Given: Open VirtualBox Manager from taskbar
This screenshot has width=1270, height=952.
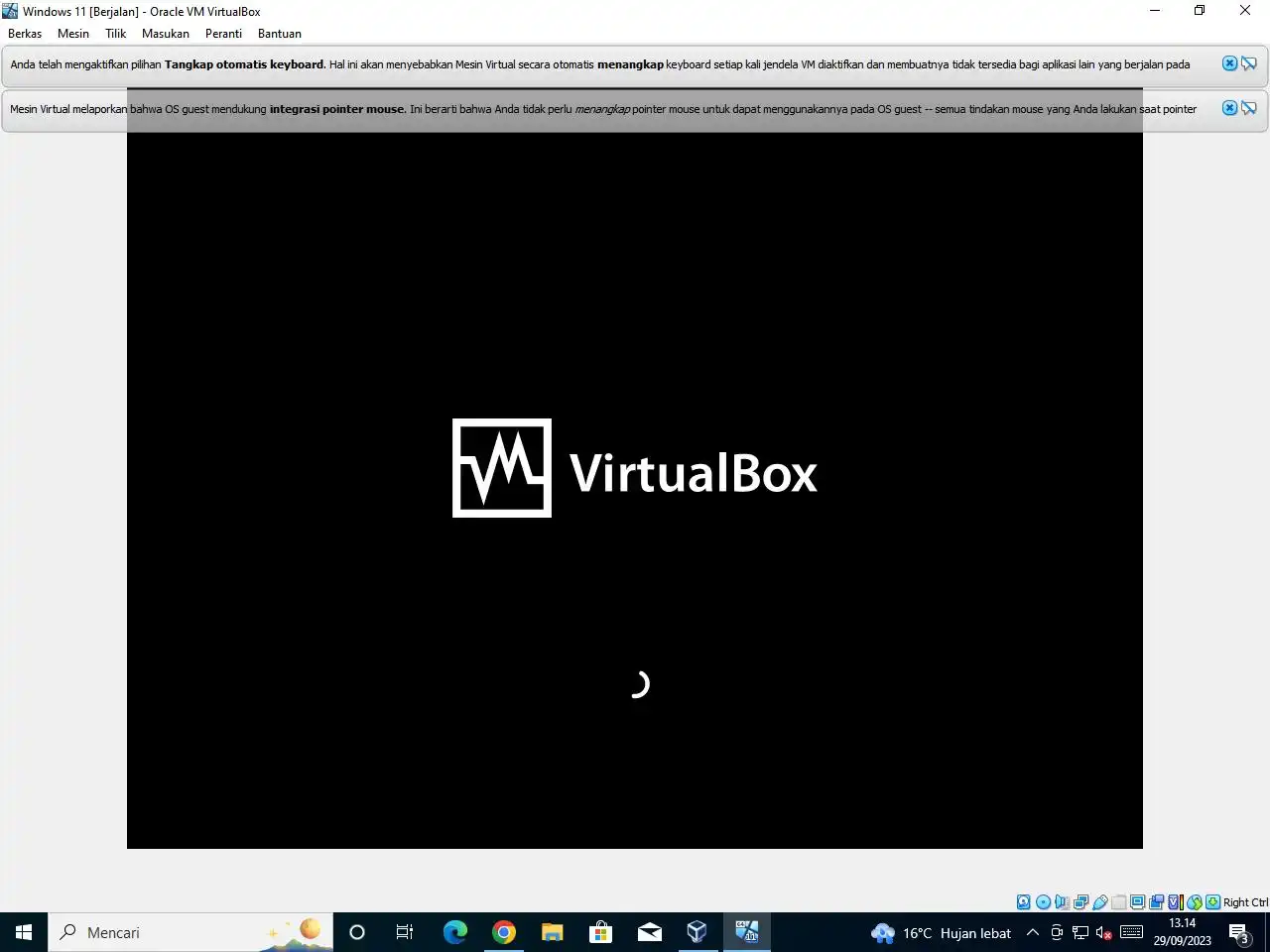Looking at the screenshot, I should coord(698,932).
